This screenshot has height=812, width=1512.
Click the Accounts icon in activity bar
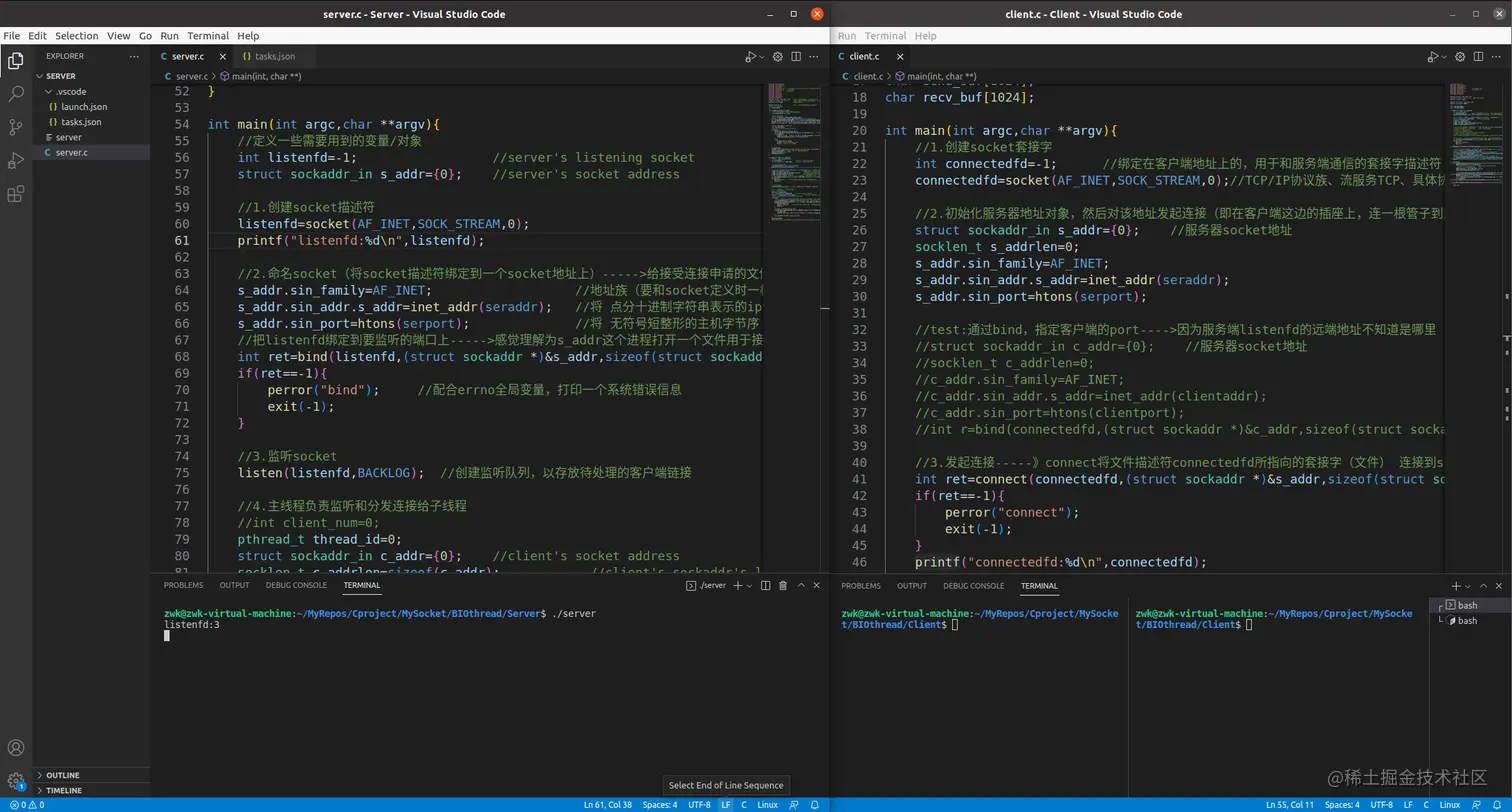[x=16, y=748]
